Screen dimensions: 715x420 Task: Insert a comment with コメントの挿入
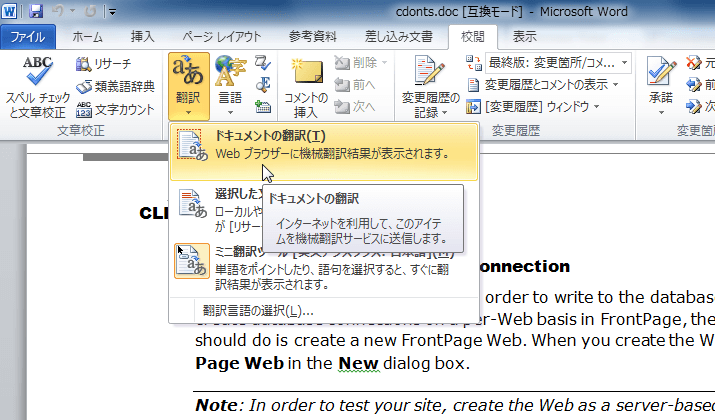tap(306, 87)
